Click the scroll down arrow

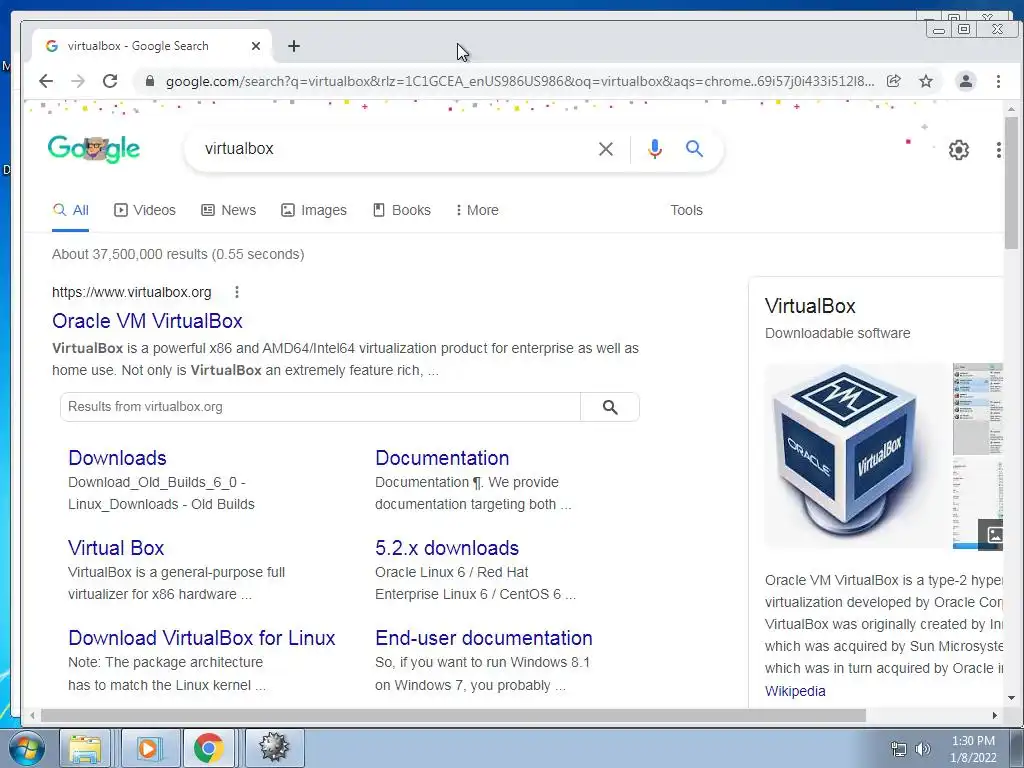click(x=1012, y=698)
